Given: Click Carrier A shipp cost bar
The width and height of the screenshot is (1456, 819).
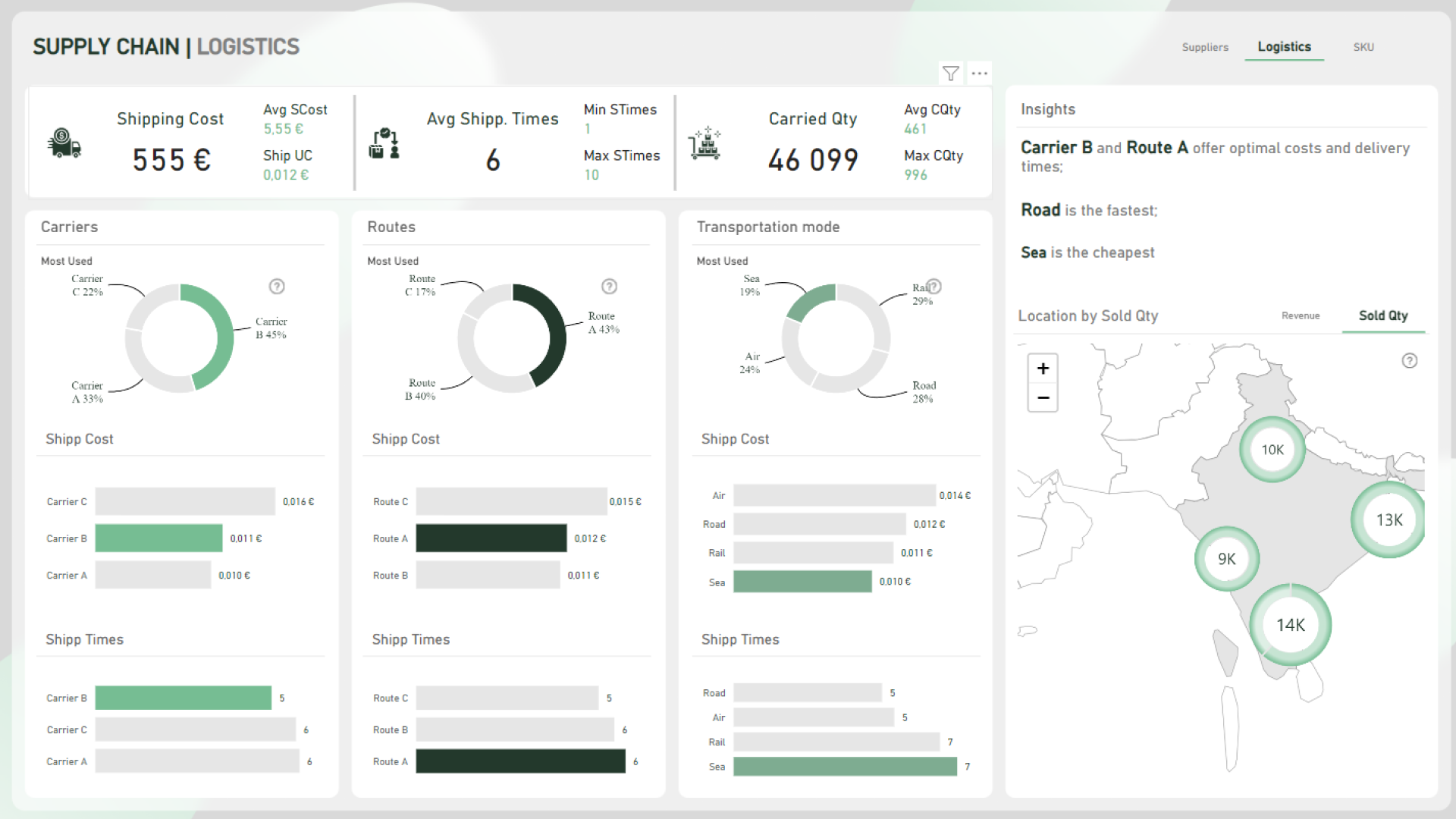Looking at the screenshot, I should click(x=153, y=575).
